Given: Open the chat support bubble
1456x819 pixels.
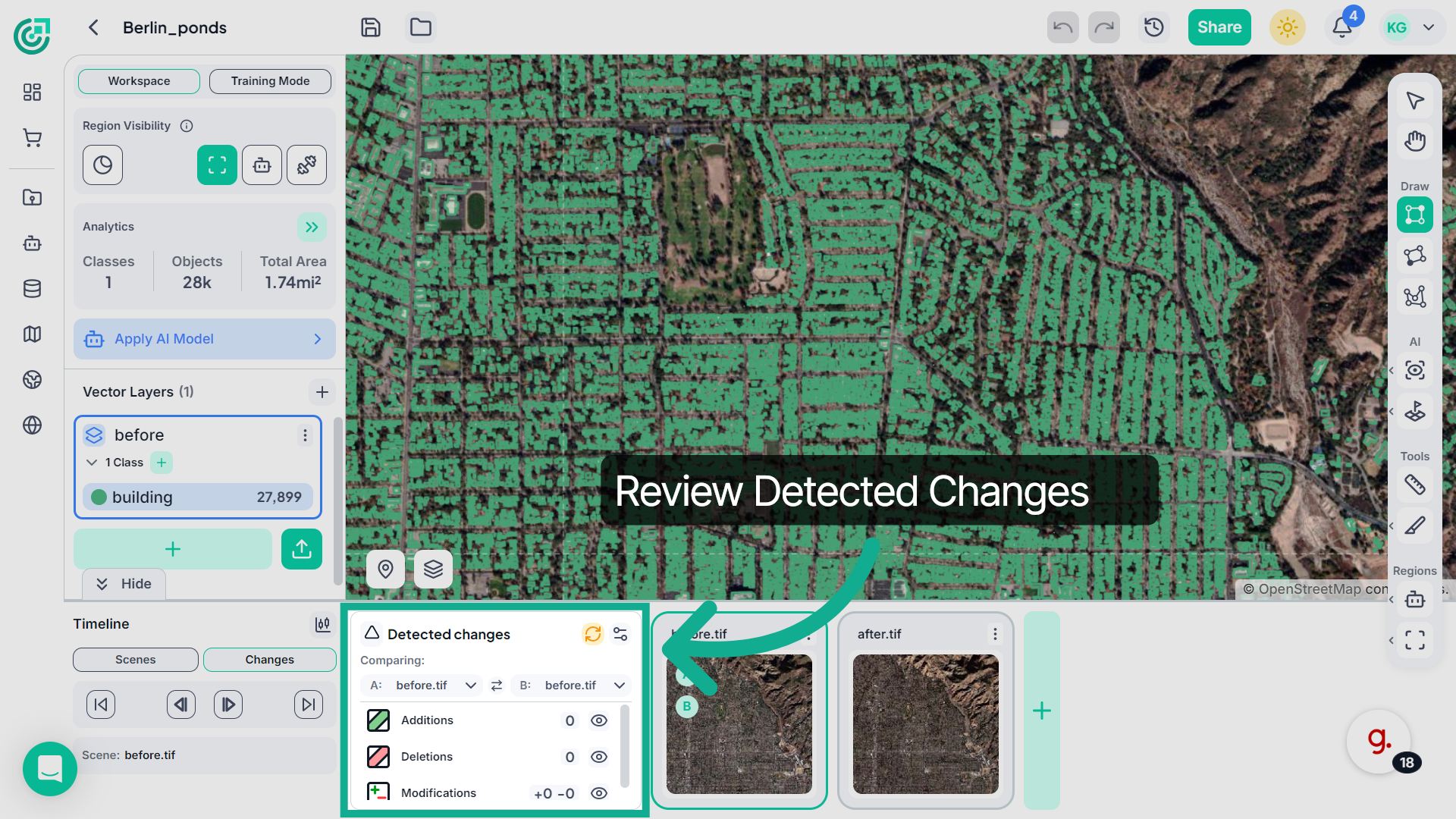Looking at the screenshot, I should (50, 769).
